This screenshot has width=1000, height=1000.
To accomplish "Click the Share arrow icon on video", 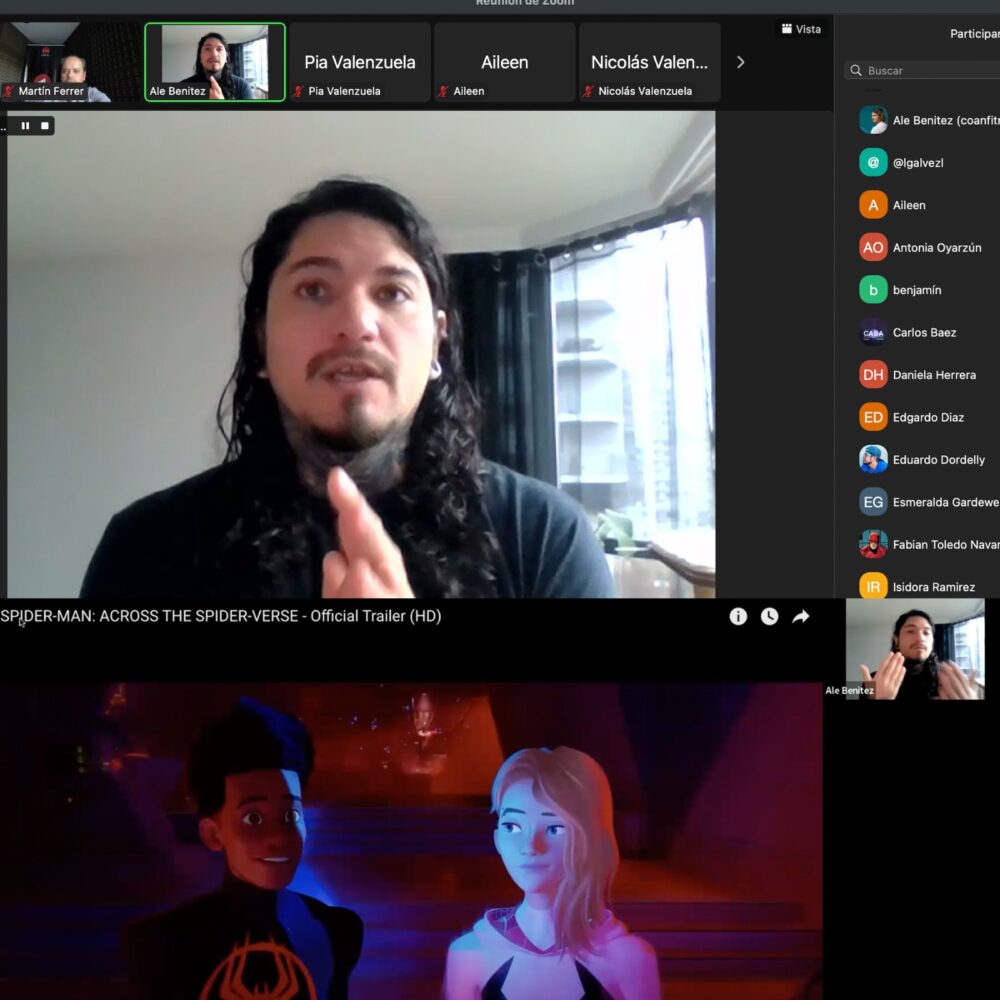I will click(800, 616).
